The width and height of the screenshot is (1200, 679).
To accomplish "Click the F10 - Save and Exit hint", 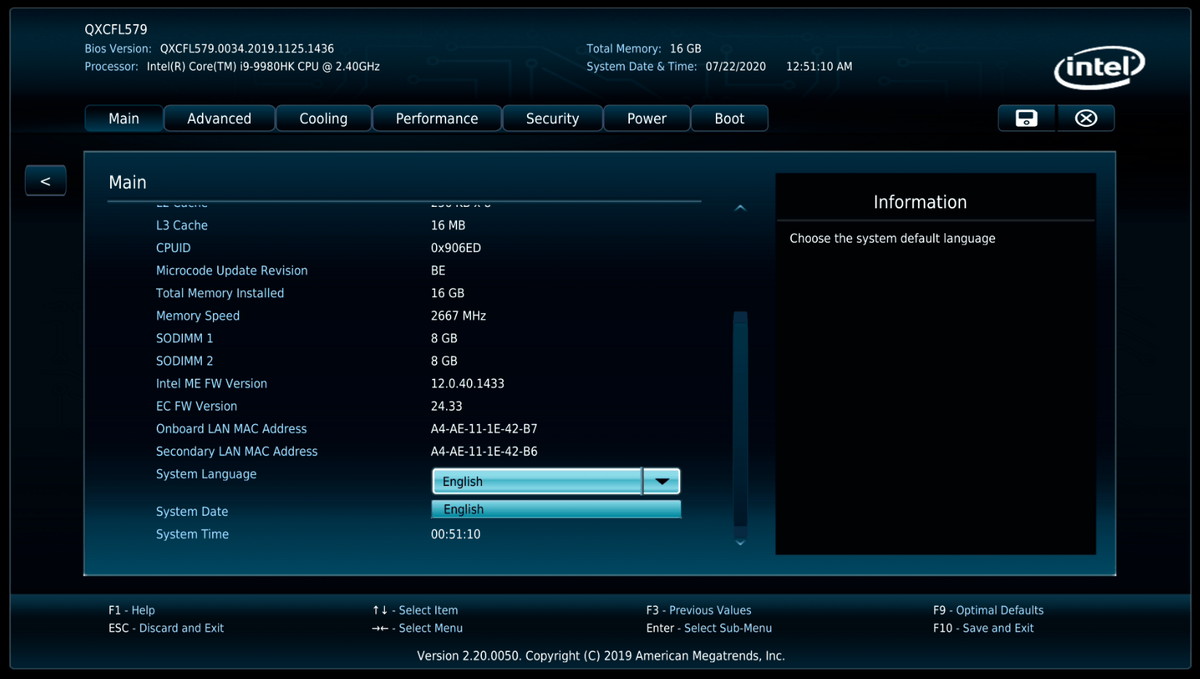I will coord(984,628).
